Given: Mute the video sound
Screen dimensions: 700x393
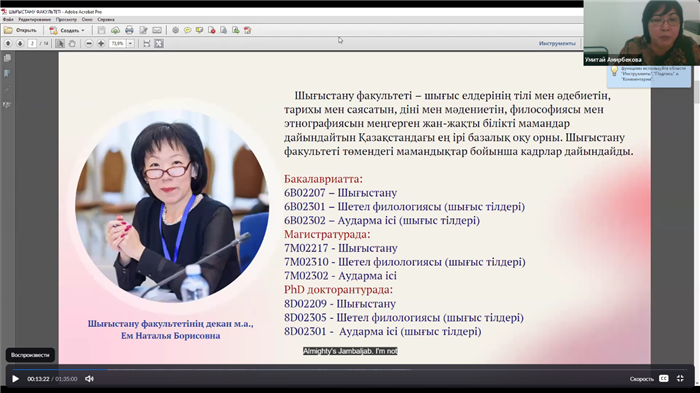Looking at the screenshot, I should [x=89, y=379].
